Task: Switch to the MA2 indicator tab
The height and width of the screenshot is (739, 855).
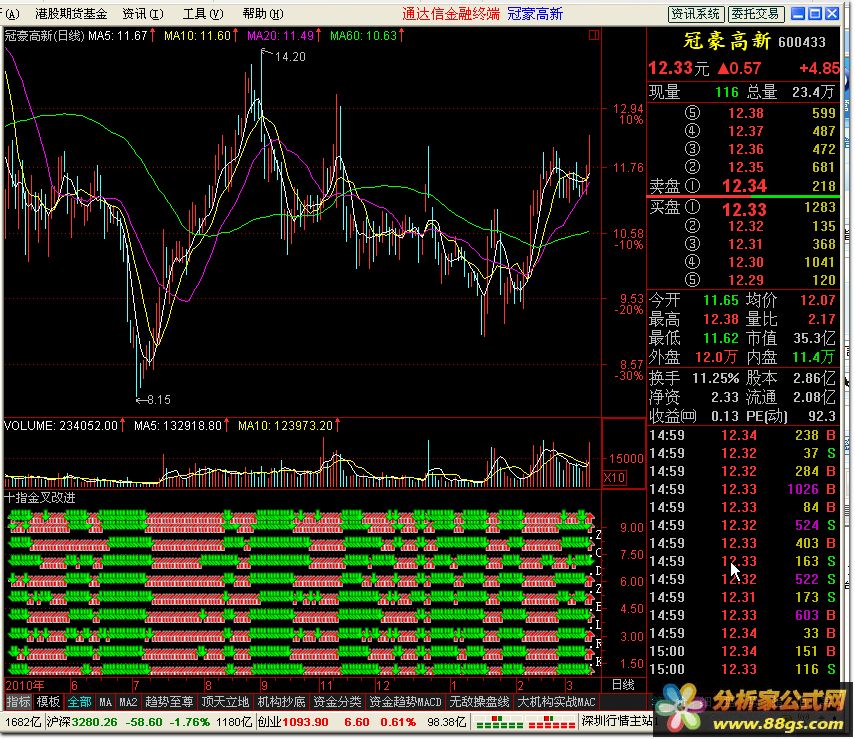Action: pyautogui.click(x=128, y=702)
